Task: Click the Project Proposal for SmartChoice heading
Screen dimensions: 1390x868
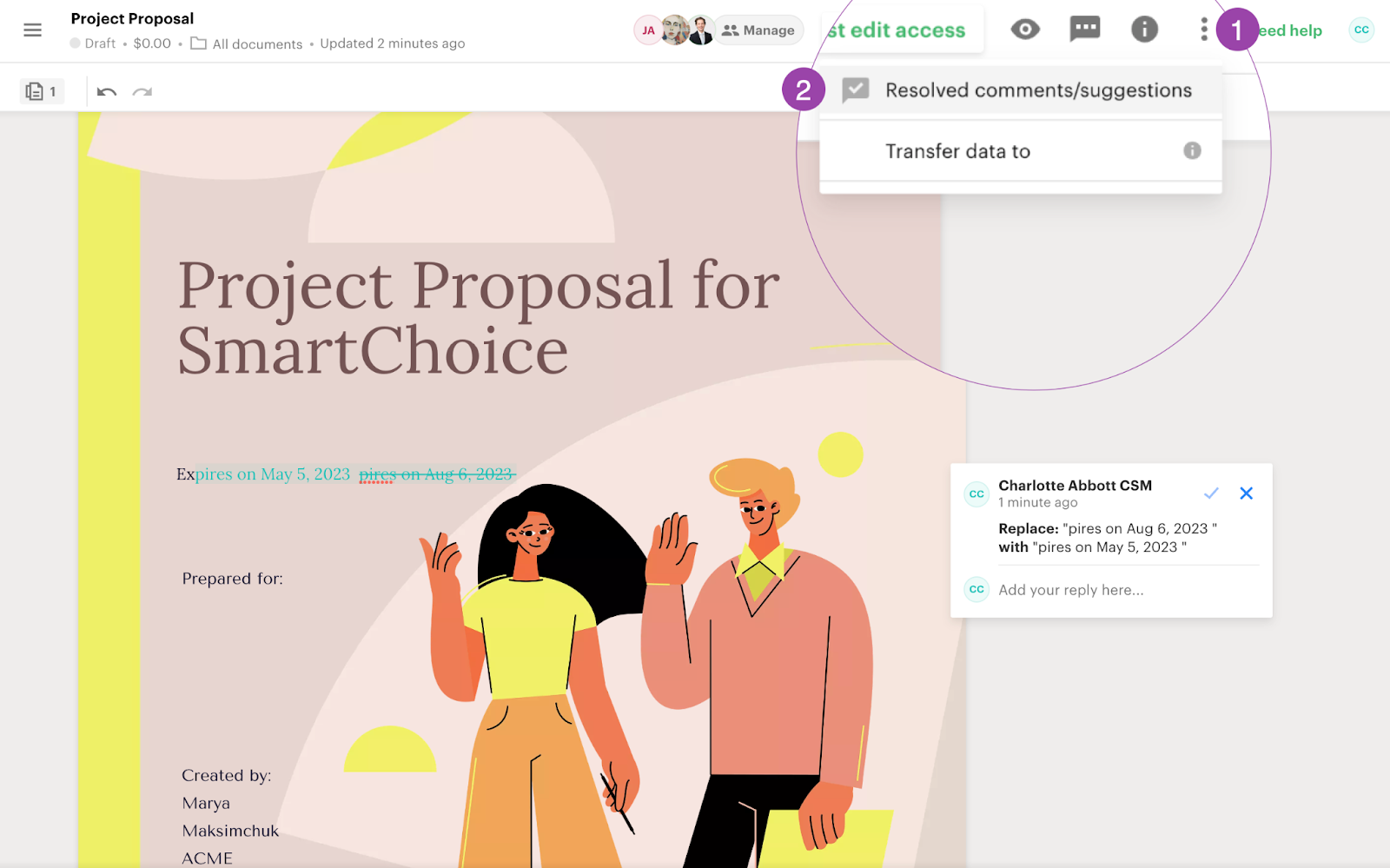Action: coord(479,318)
